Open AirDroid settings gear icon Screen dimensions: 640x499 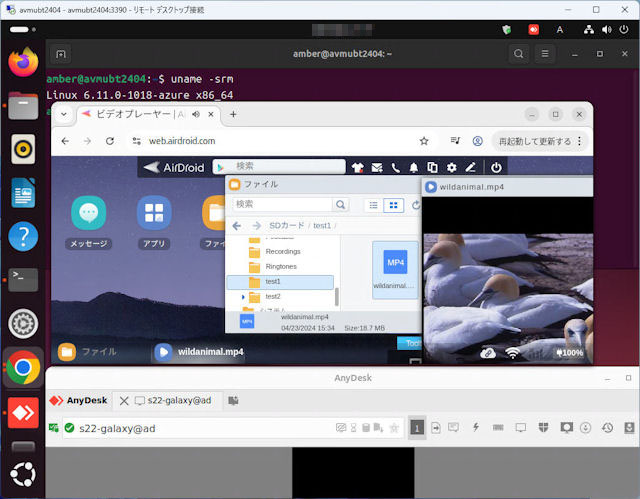tap(451, 167)
